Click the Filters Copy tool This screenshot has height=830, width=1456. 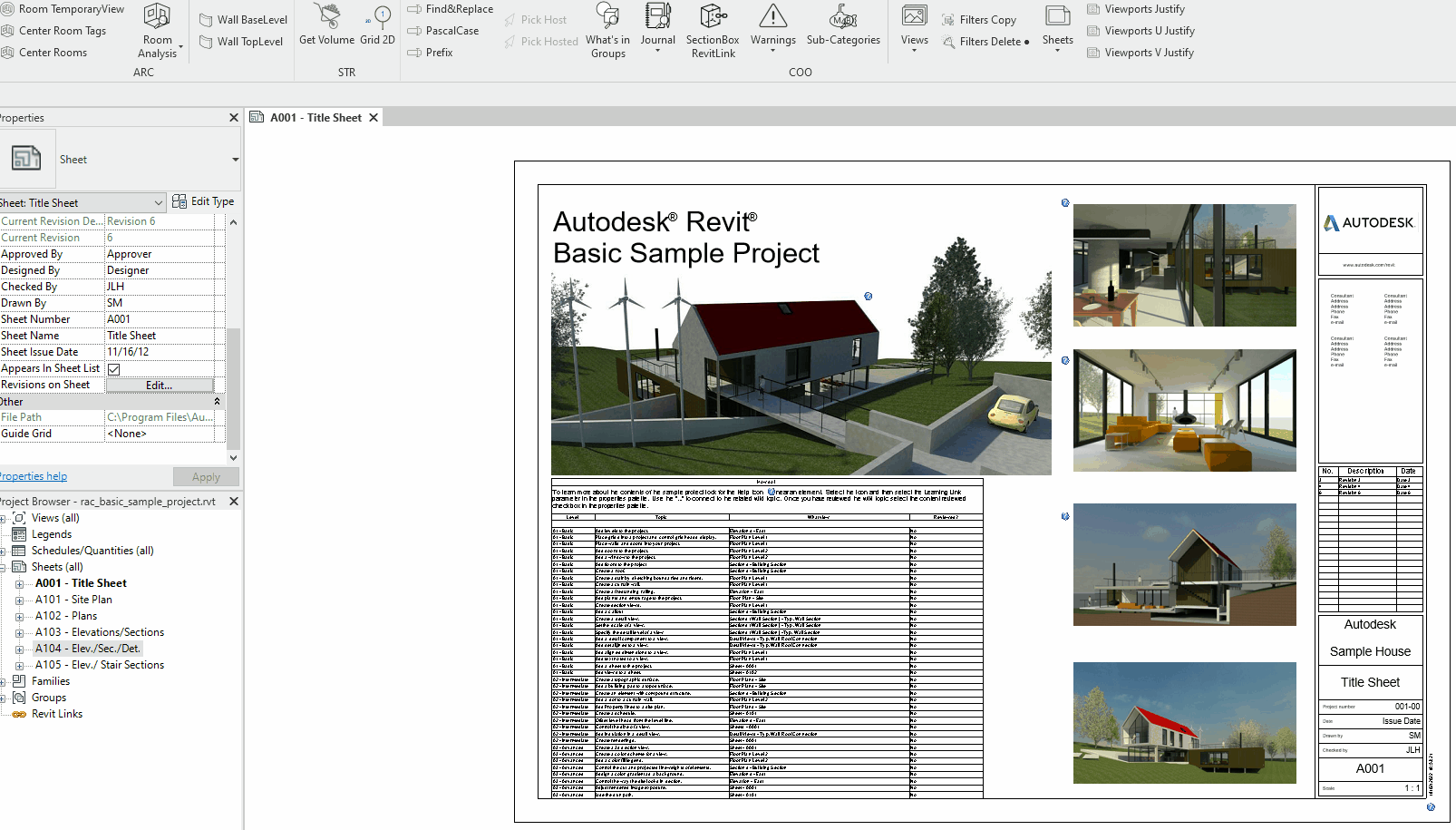978,20
